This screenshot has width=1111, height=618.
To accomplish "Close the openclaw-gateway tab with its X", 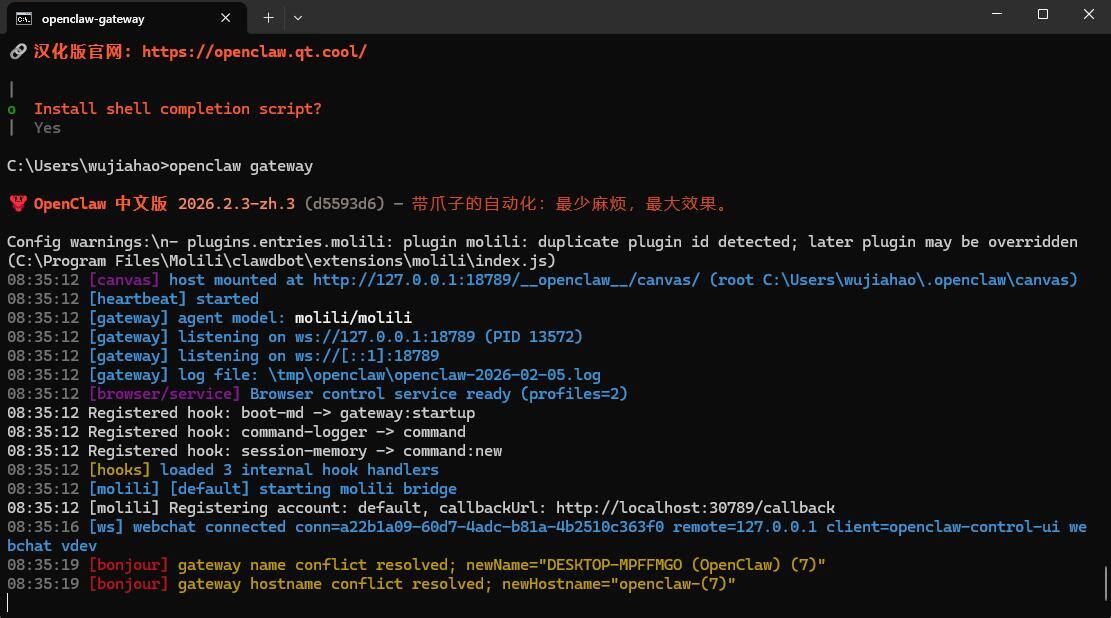I will [225, 17].
